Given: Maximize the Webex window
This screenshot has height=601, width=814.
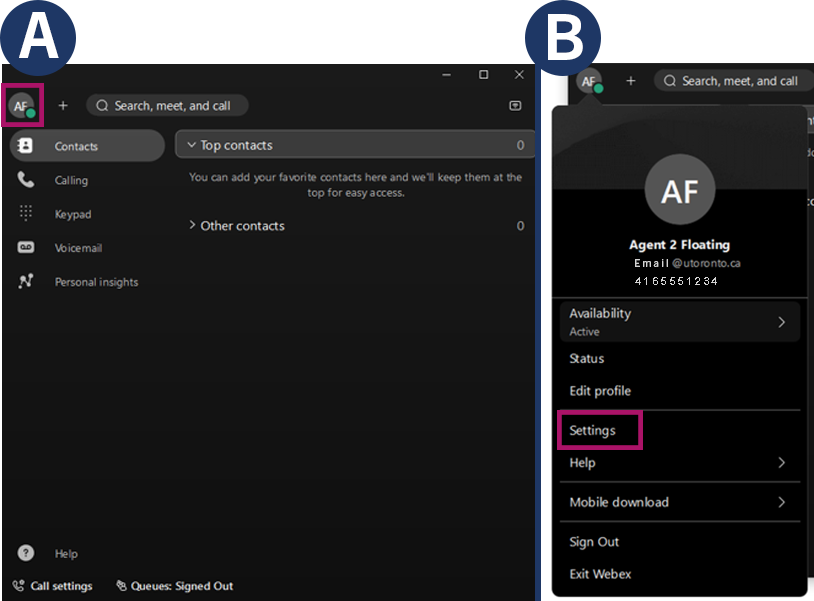Looking at the screenshot, I should (483, 75).
